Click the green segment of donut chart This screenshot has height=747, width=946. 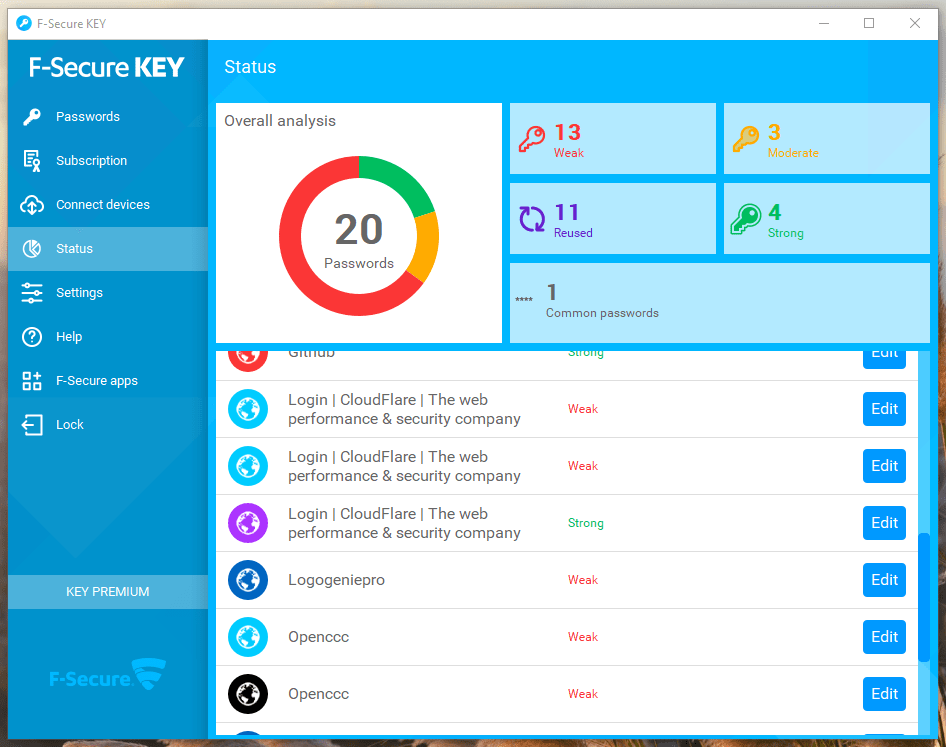click(401, 179)
